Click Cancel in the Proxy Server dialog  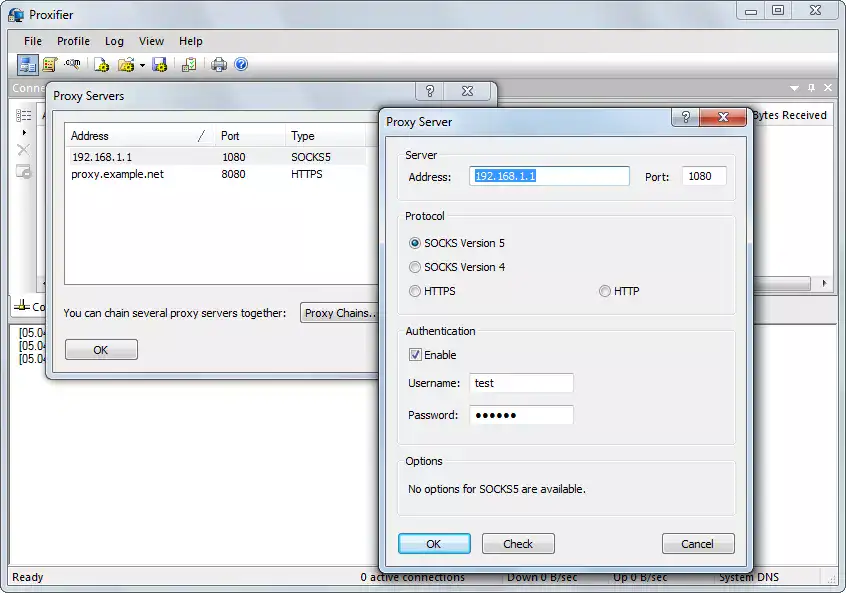pyautogui.click(x=697, y=544)
